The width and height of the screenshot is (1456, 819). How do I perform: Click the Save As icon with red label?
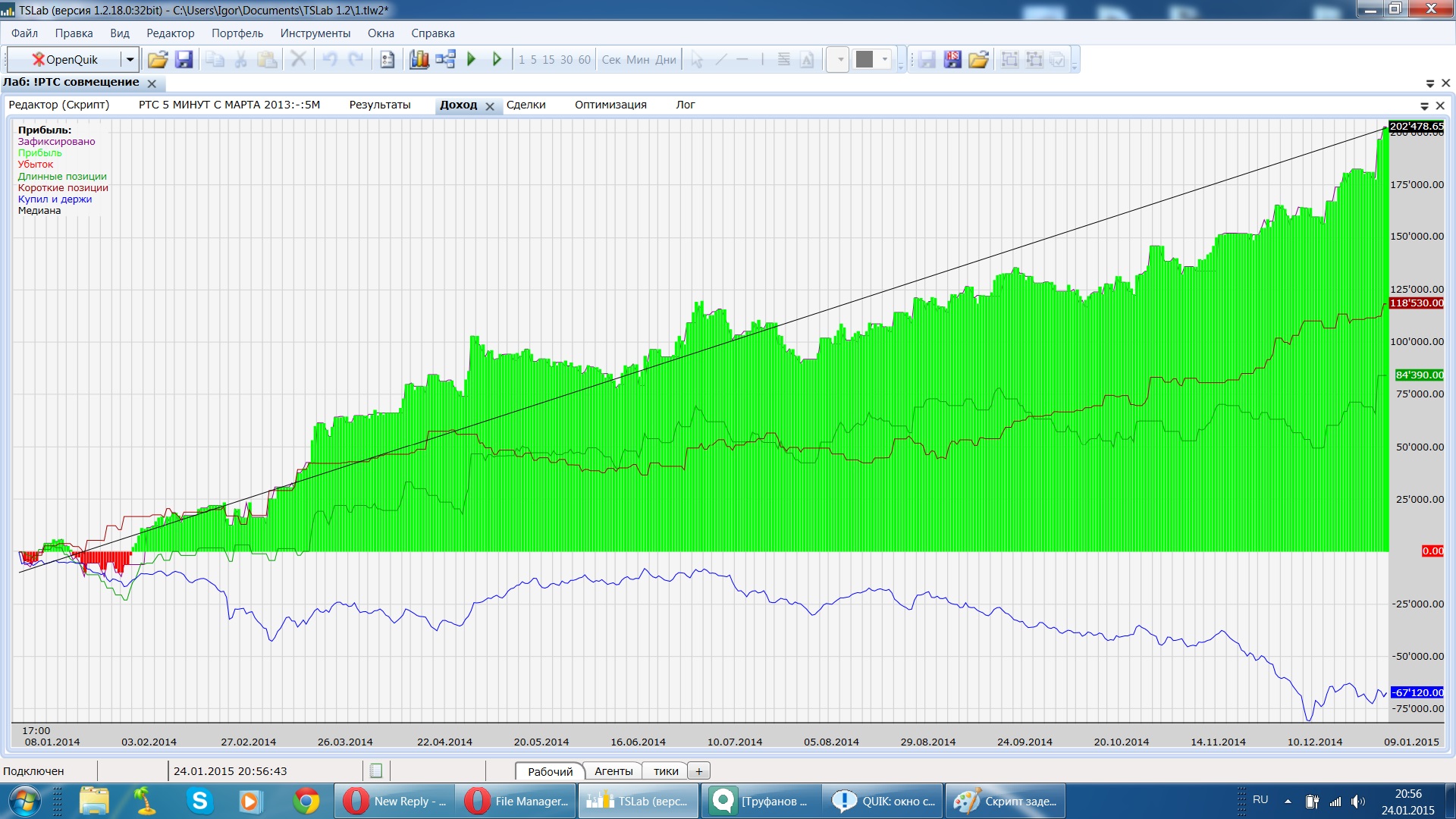tap(952, 60)
